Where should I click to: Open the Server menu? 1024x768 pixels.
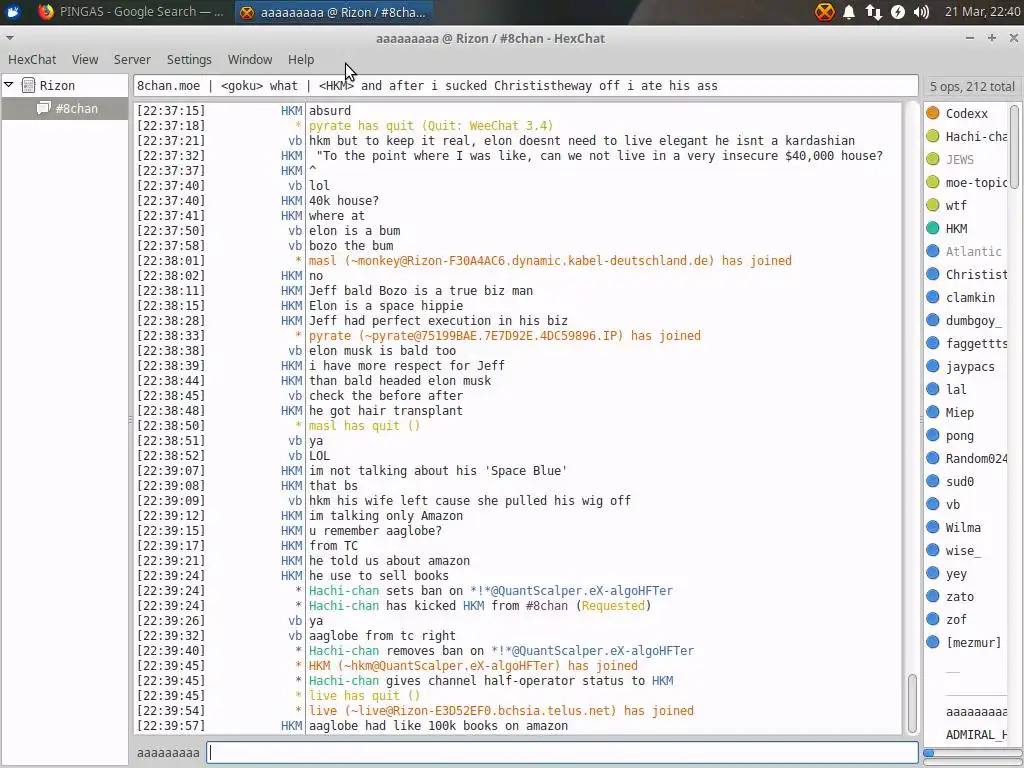tap(132, 59)
